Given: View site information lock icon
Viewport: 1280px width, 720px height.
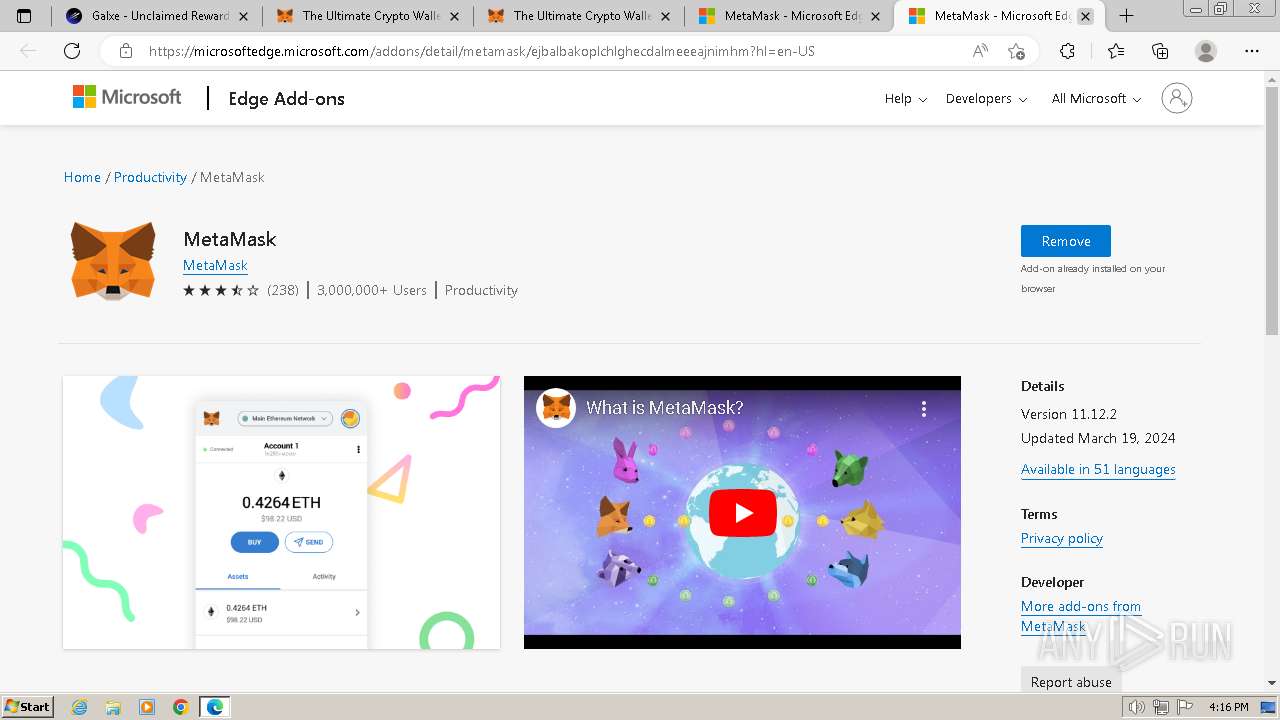Looking at the screenshot, I should (x=126, y=51).
